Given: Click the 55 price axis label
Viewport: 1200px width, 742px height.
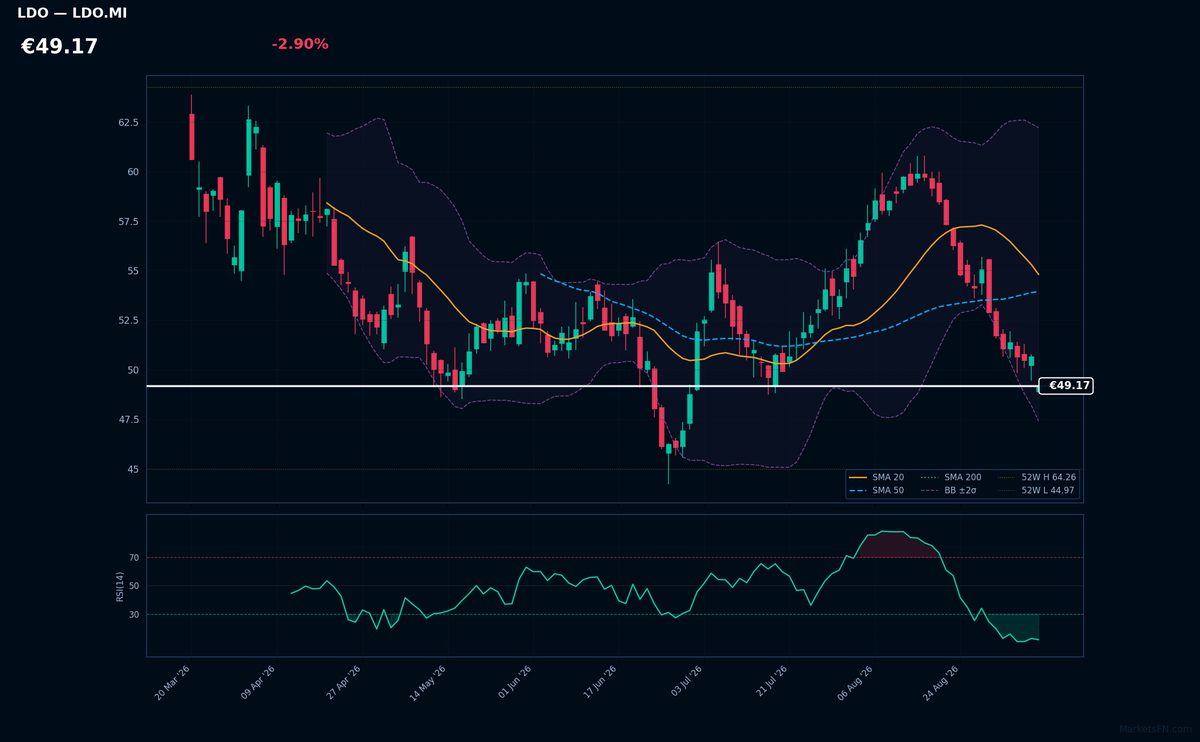Looking at the screenshot, I should [x=133, y=271].
